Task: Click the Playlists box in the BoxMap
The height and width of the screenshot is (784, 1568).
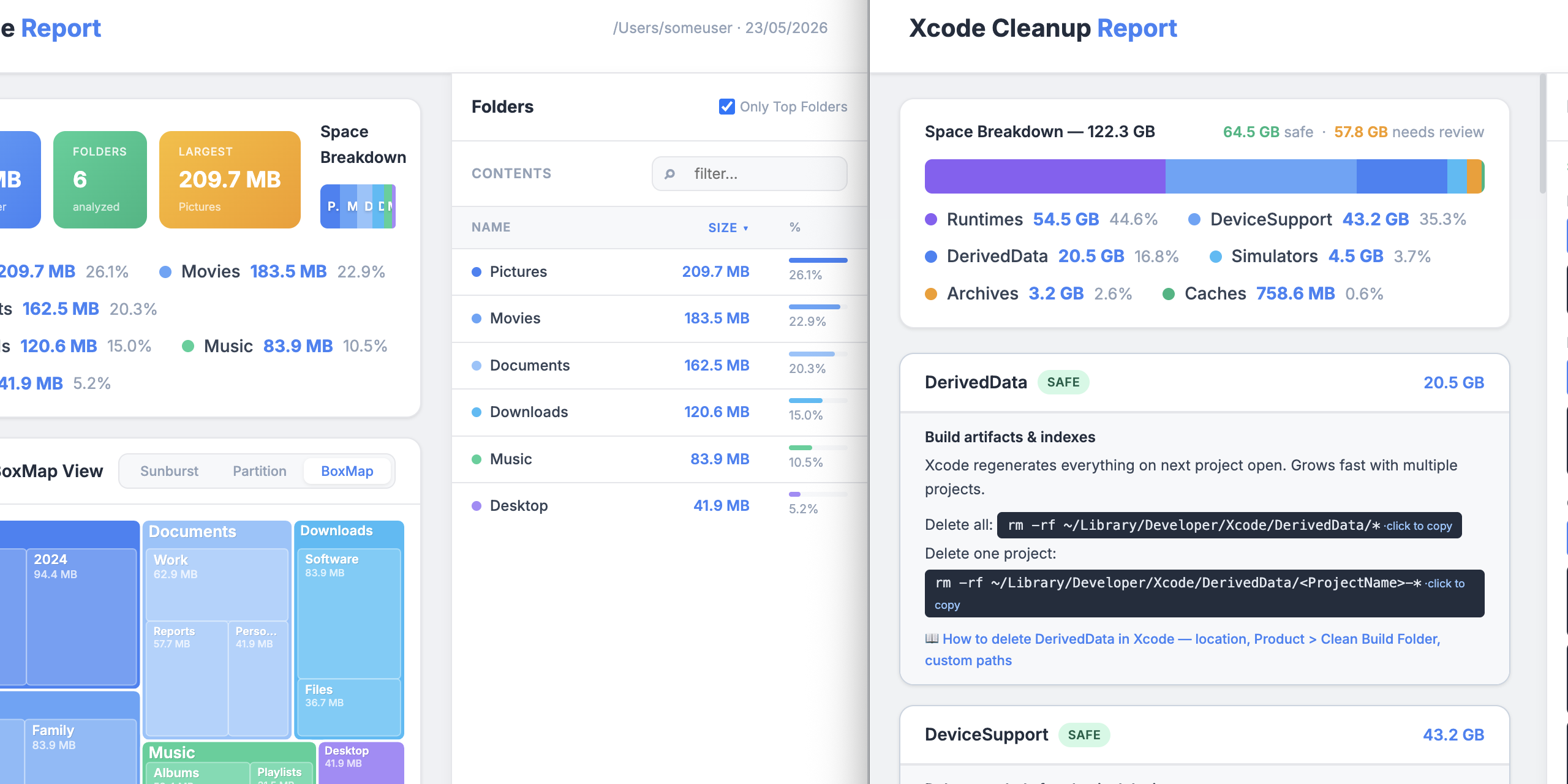Action: [x=282, y=774]
